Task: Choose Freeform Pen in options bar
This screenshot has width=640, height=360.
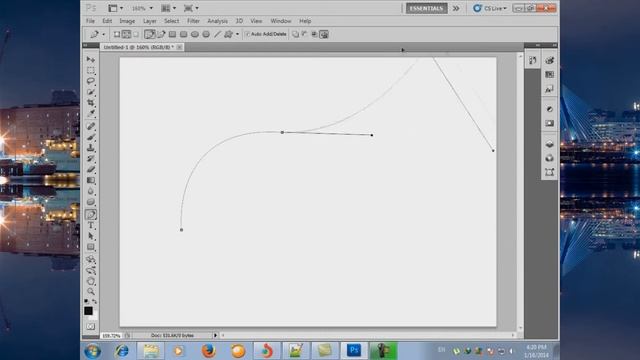Action: tap(161, 34)
